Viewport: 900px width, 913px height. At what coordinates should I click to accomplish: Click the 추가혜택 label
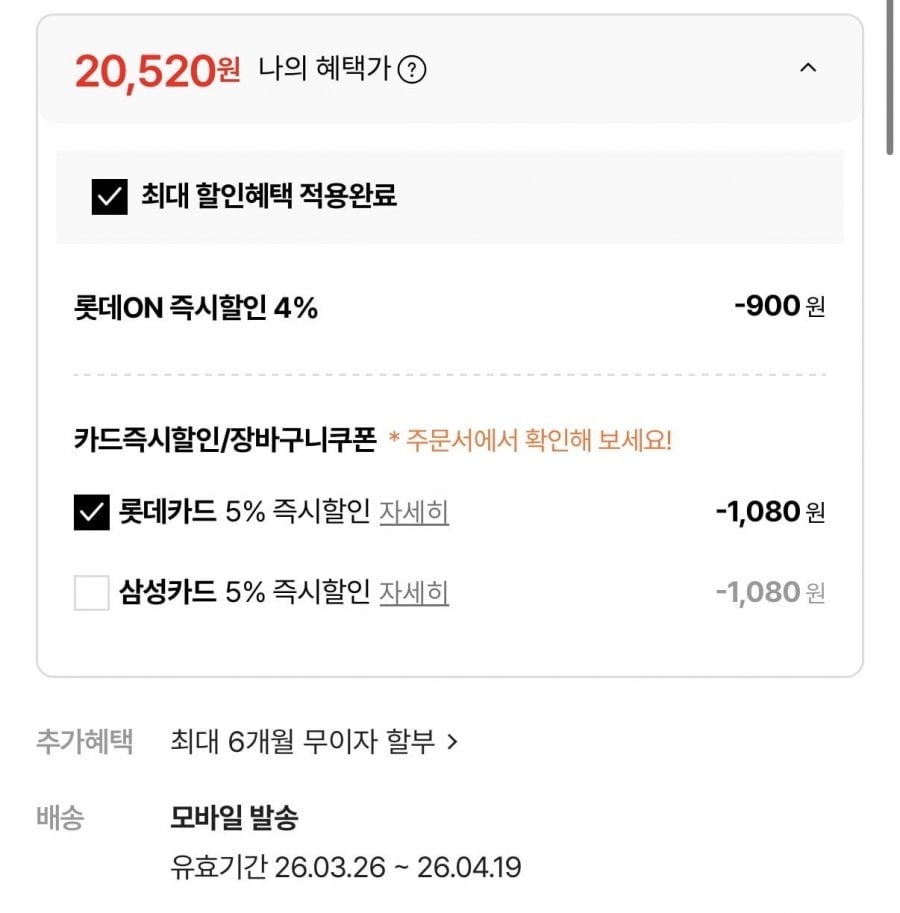(x=85, y=742)
